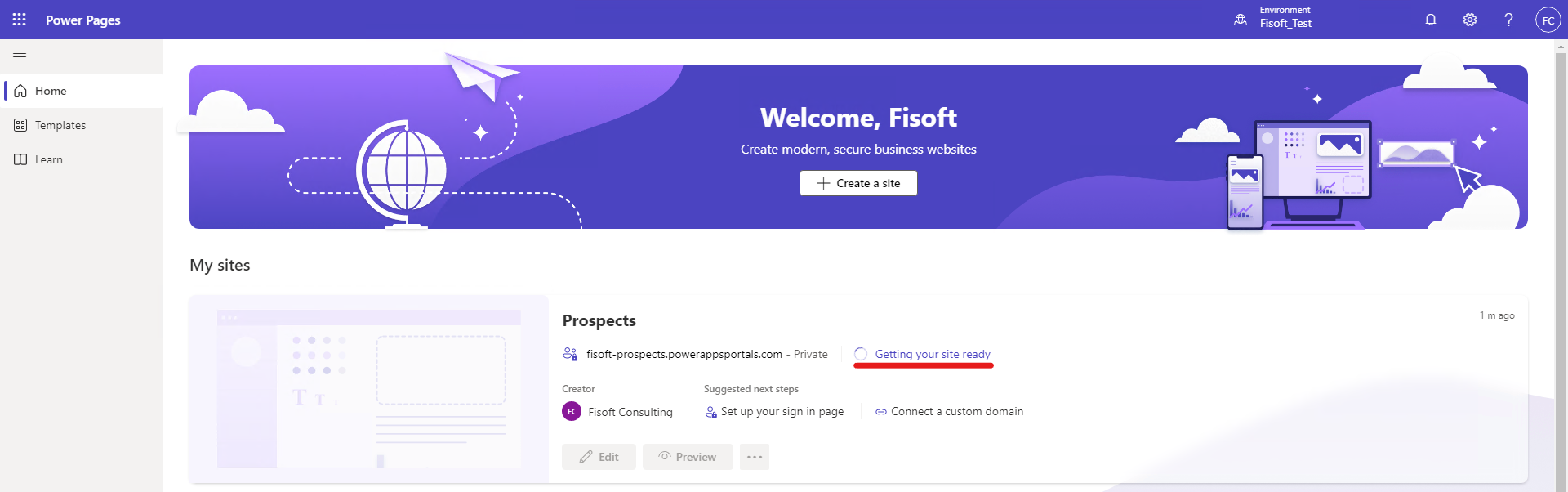Open fisoft-prospects.powerappsportals.com link
The width and height of the screenshot is (1568, 492).
[x=684, y=354]
